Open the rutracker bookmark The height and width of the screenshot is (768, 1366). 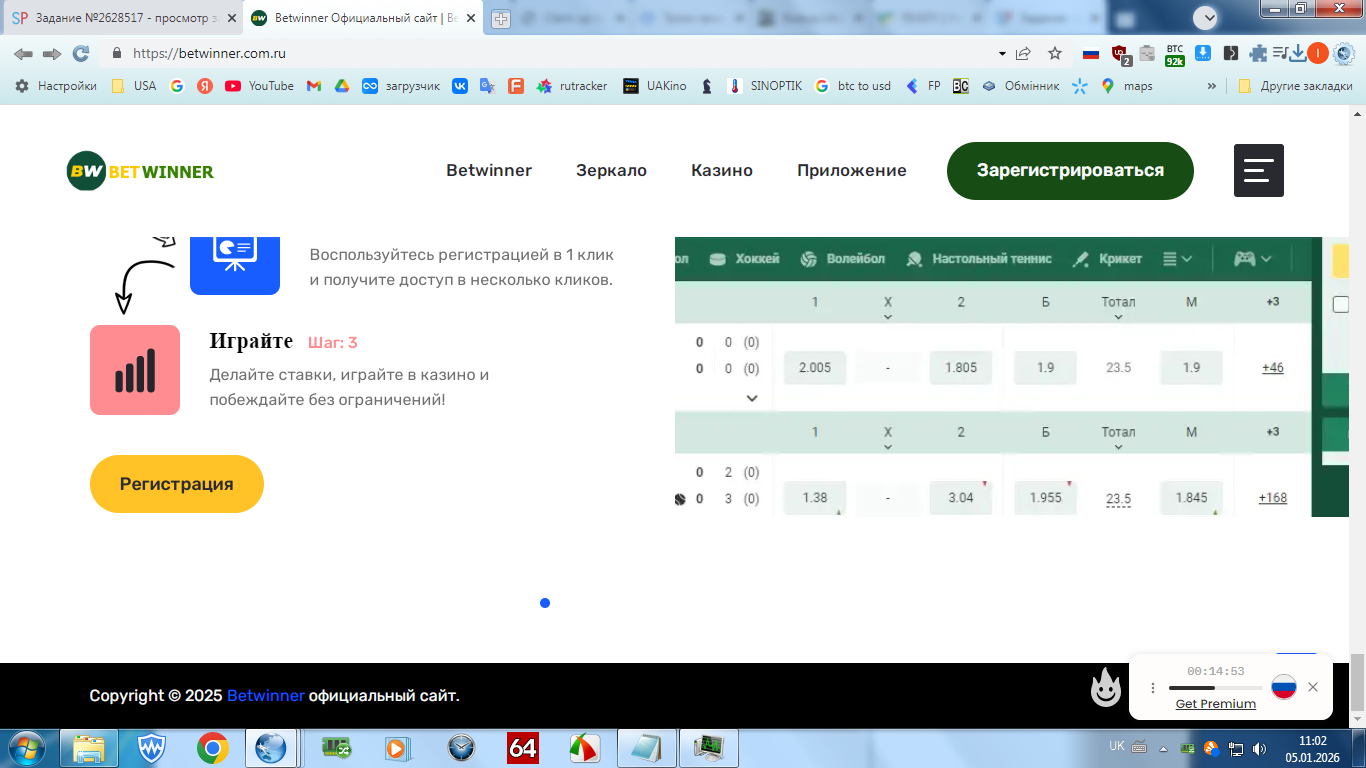click(x=572, y=86)
